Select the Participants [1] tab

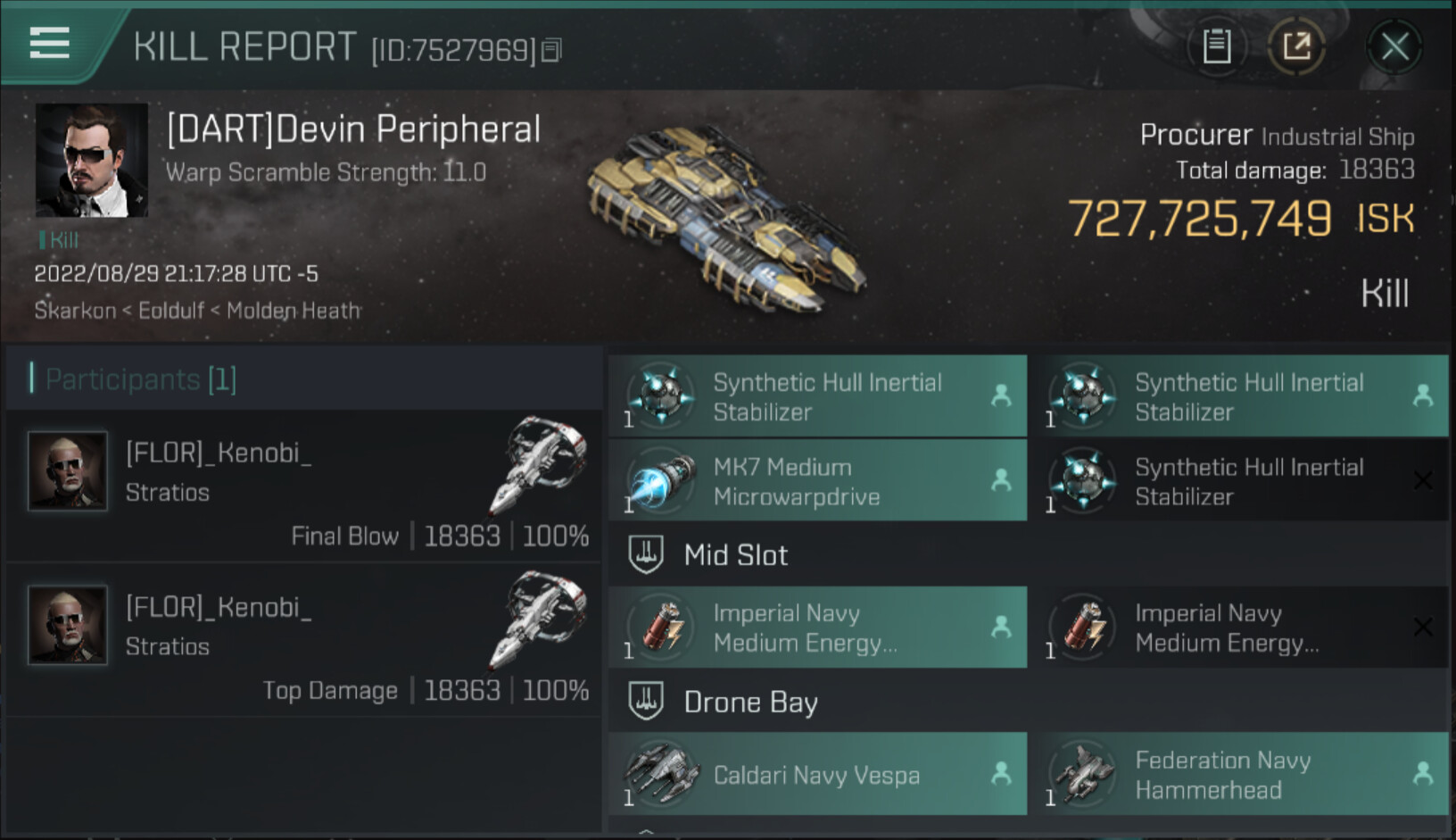click(x=140, y=379)
